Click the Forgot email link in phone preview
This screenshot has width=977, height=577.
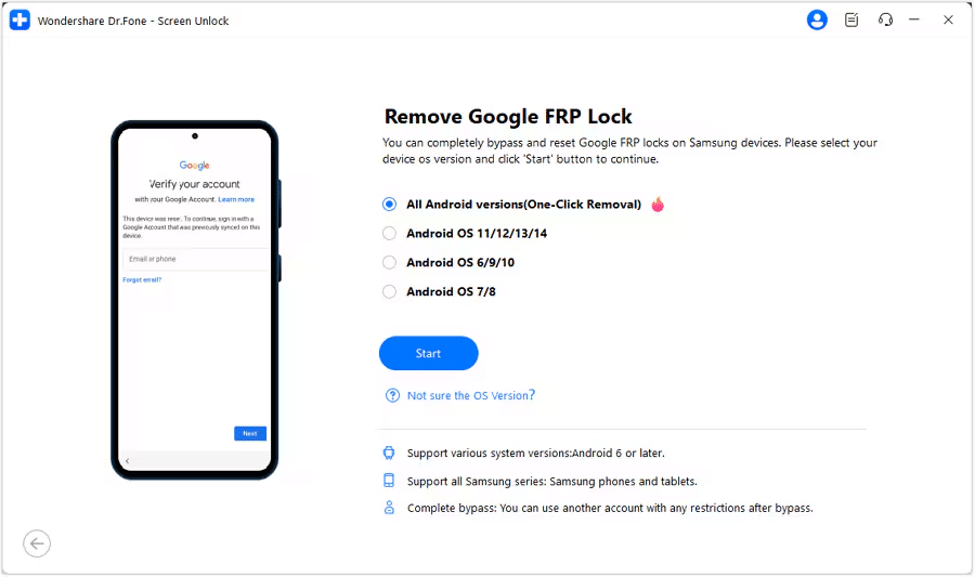[x=142, y=279]
